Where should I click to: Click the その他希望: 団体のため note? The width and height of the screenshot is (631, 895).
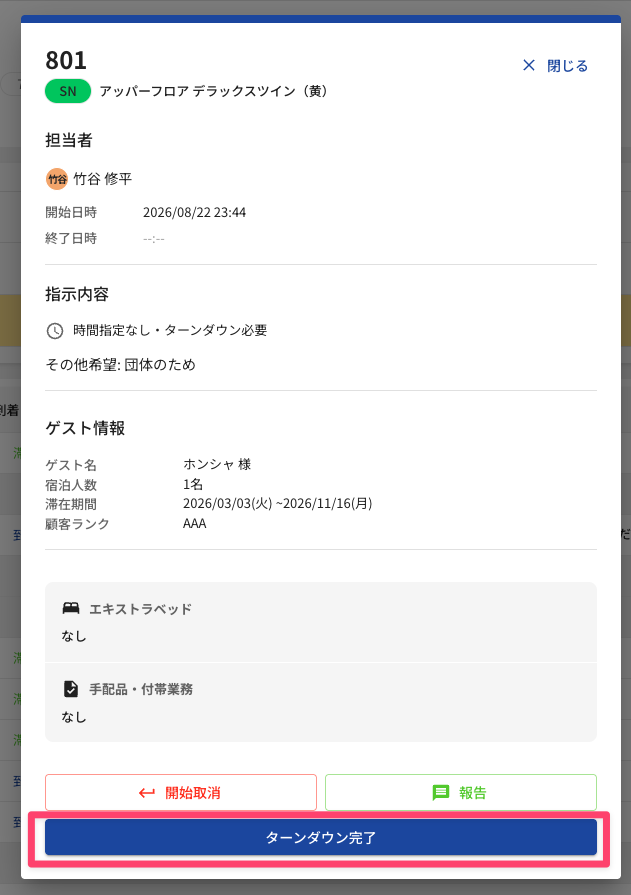(120, 365)
